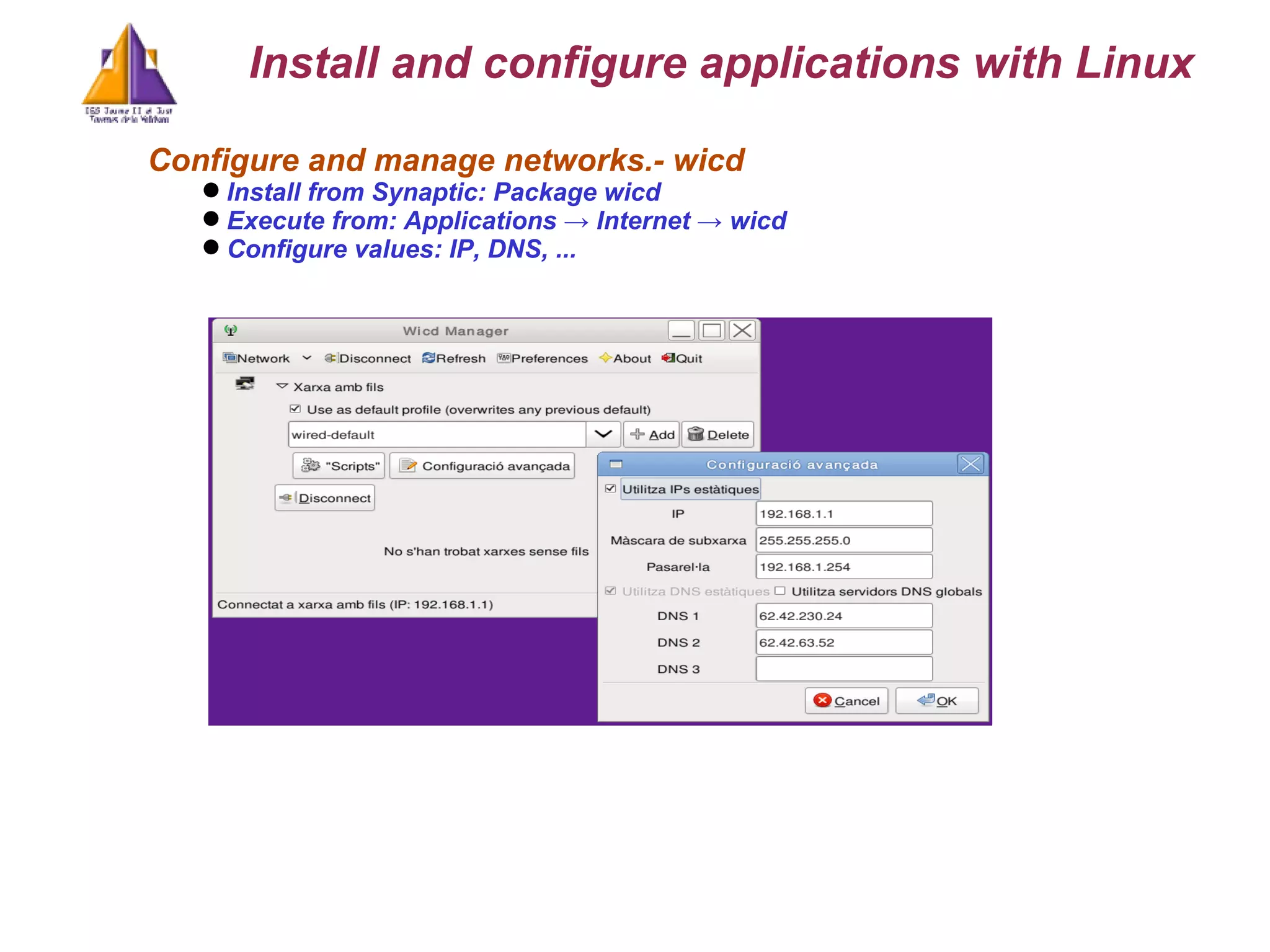The image size is (1270, 952).
Task: Open Preferences from the toolbar
Action: [542, 358]
